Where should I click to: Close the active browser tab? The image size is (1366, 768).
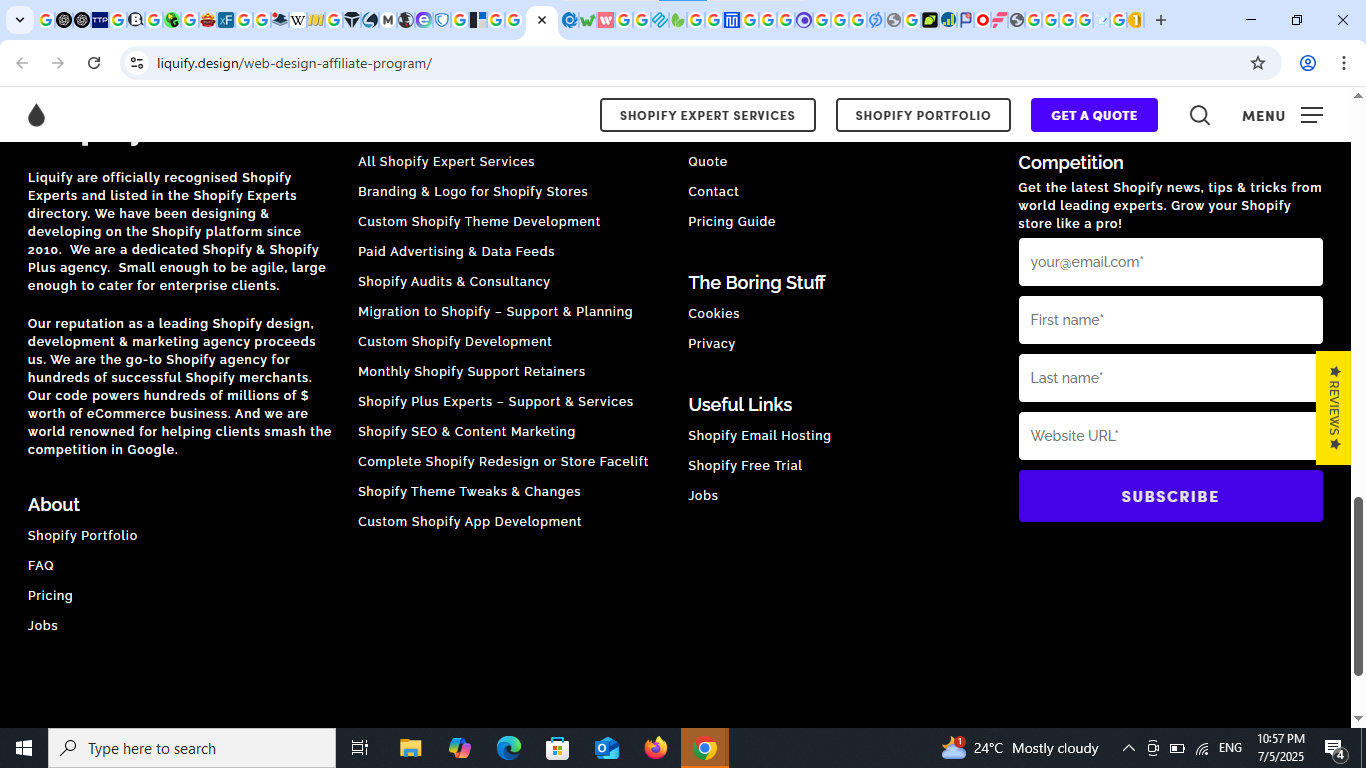click(542, 20)
